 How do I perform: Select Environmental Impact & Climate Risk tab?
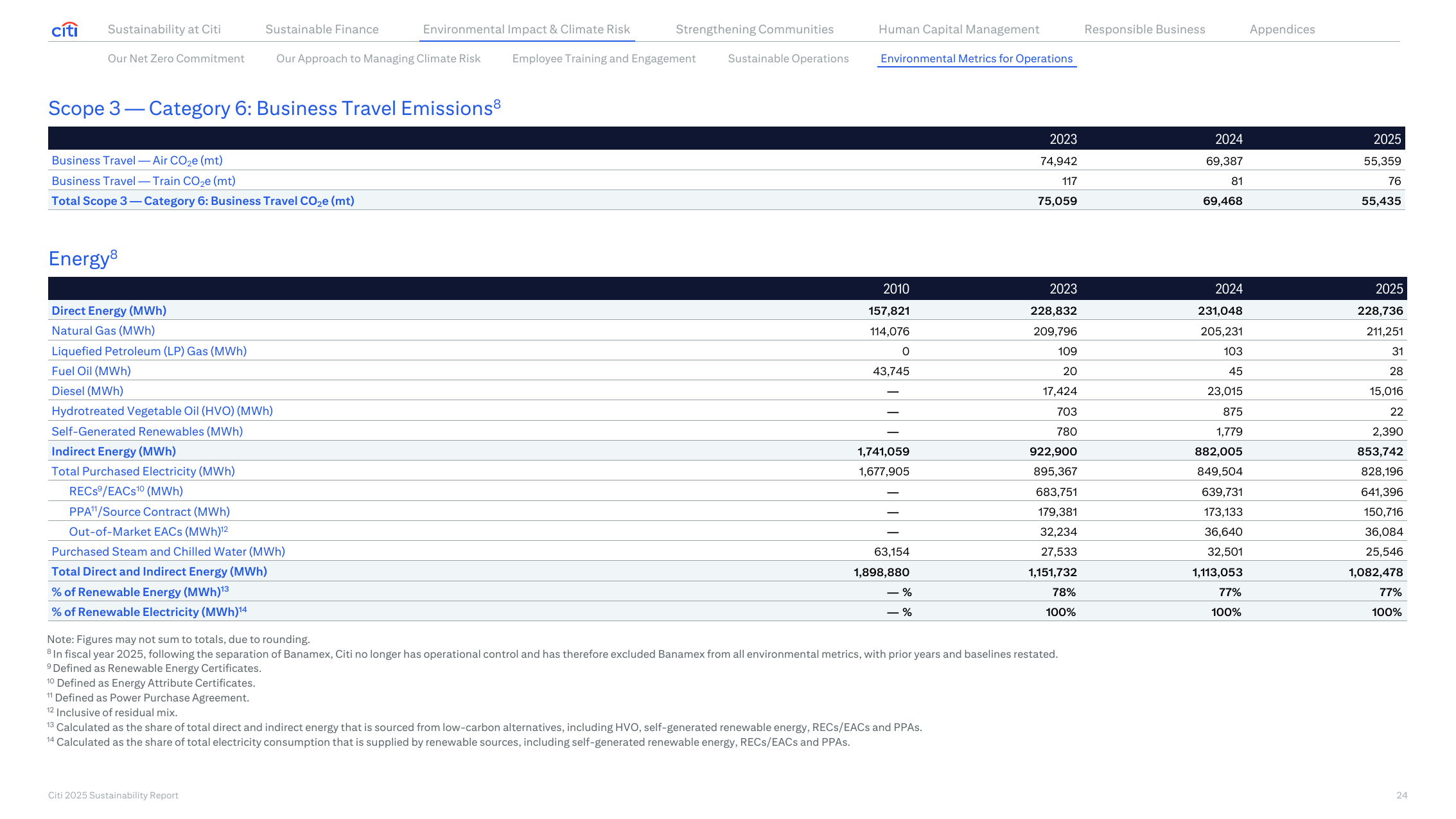527,30
